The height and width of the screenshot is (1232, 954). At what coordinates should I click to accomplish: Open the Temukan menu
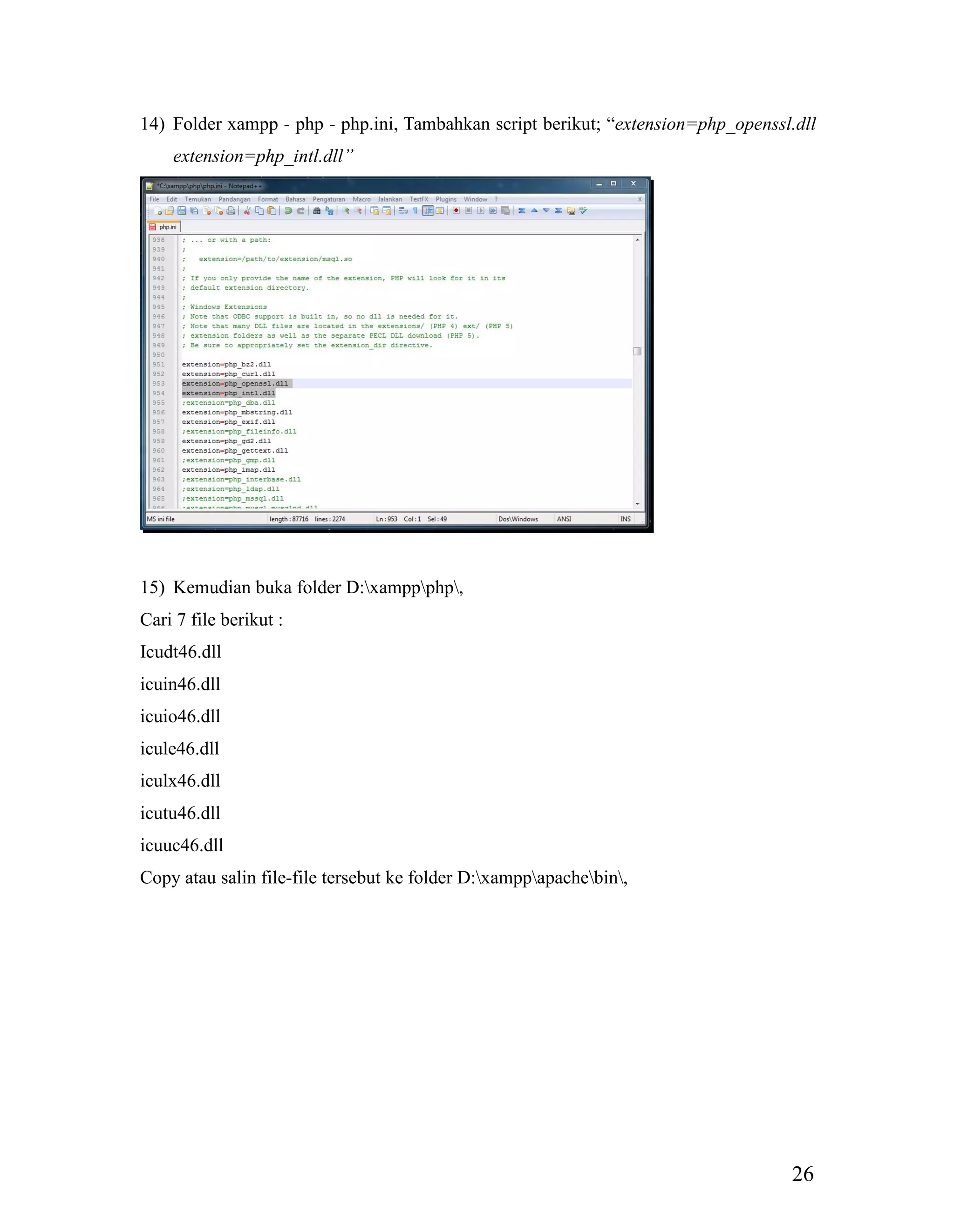[x=198, y=199]
